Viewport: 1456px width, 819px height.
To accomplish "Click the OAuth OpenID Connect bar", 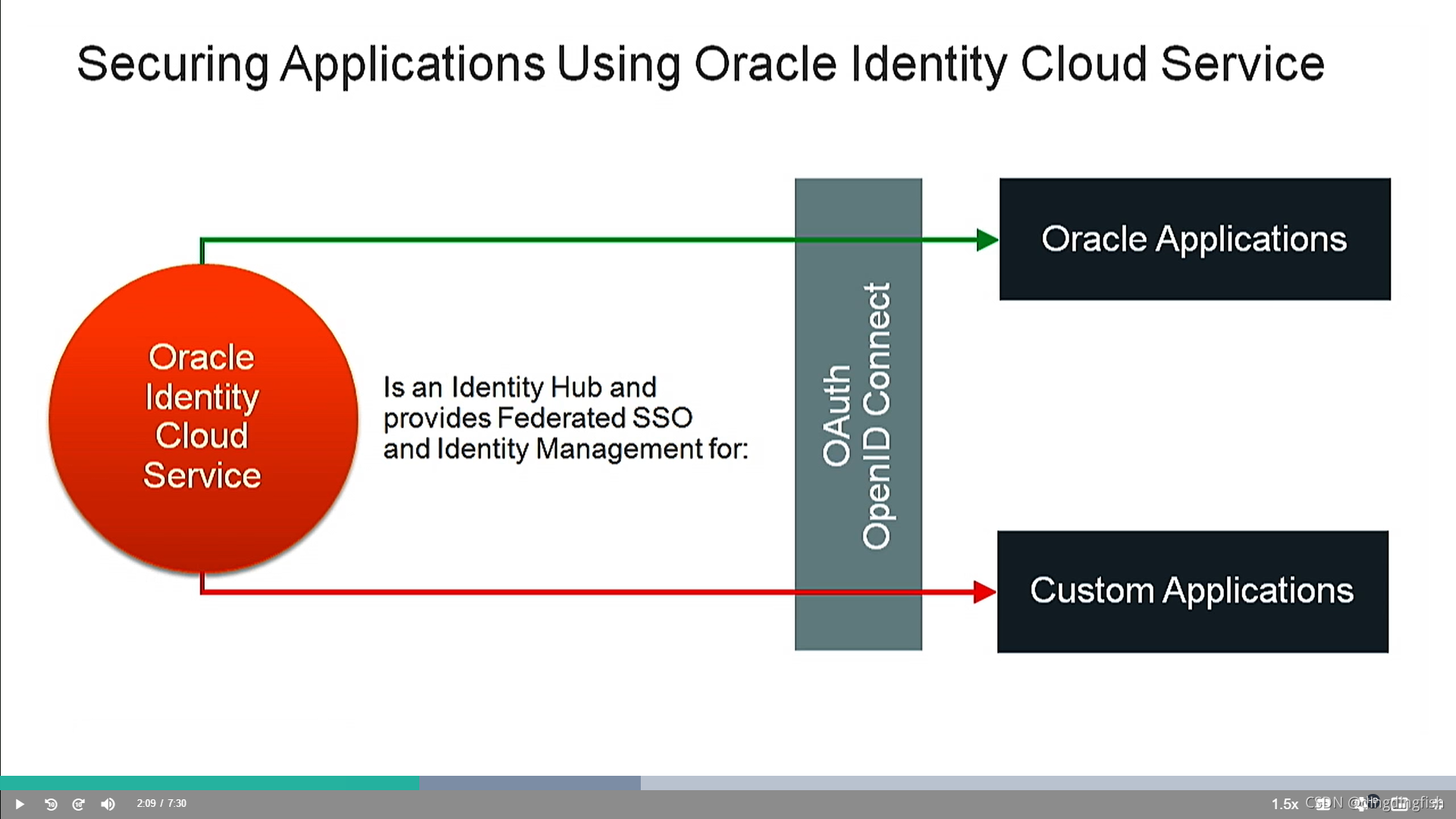I will (858, 414).
